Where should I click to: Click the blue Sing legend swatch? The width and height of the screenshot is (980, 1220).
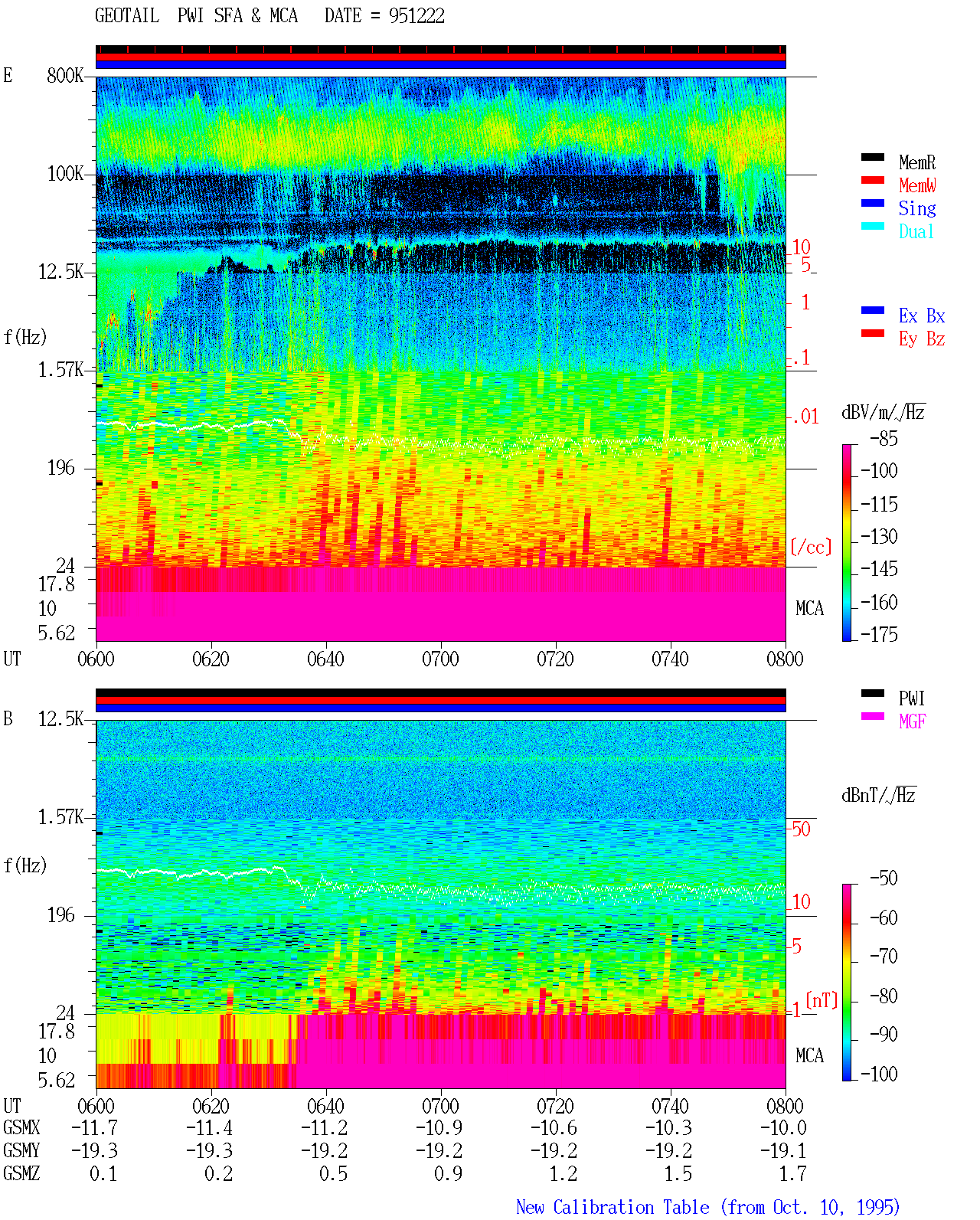pyautogui.click(x=873, y=204)
